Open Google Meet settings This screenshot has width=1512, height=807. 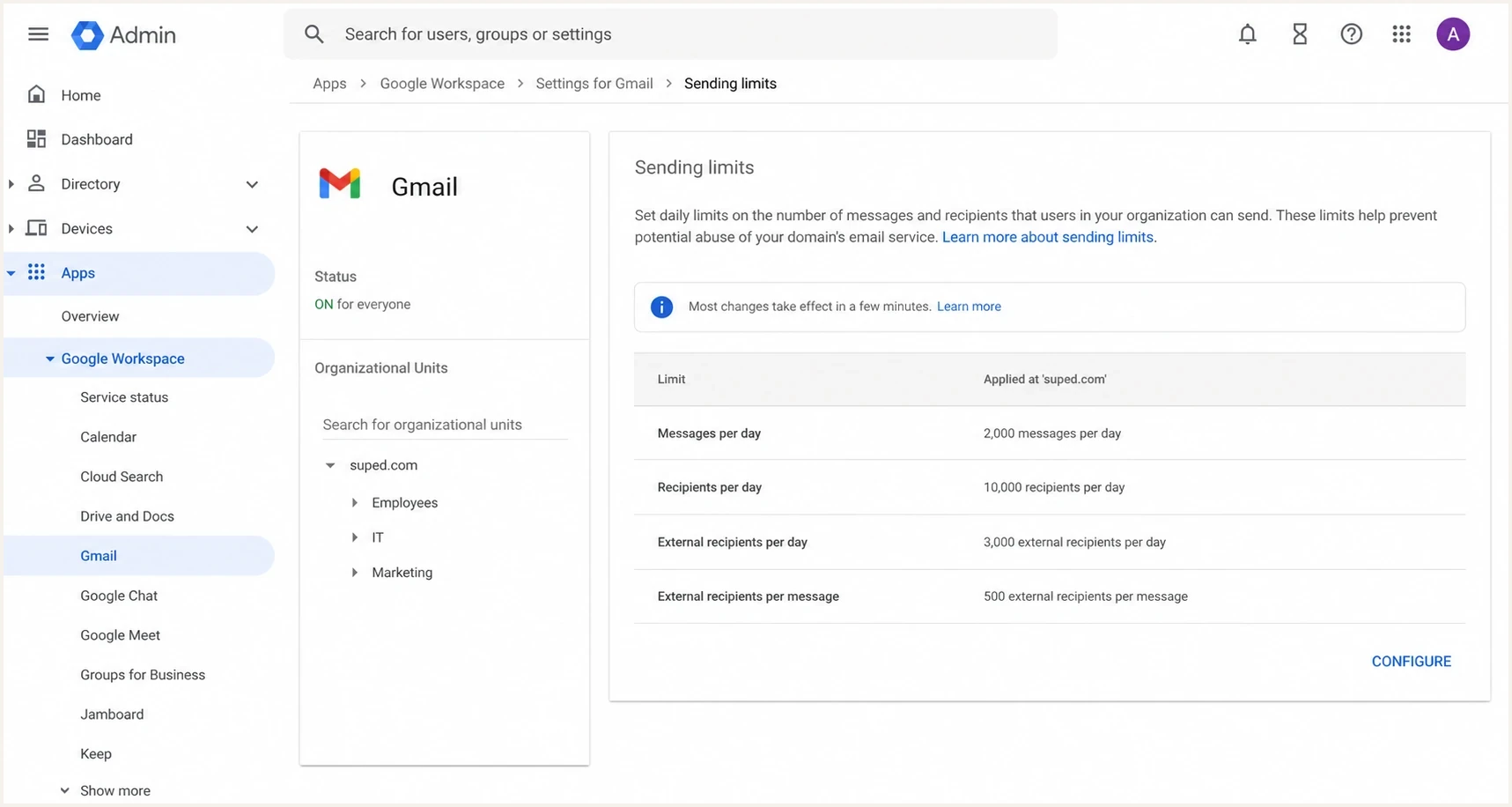[x=120, y=635]
